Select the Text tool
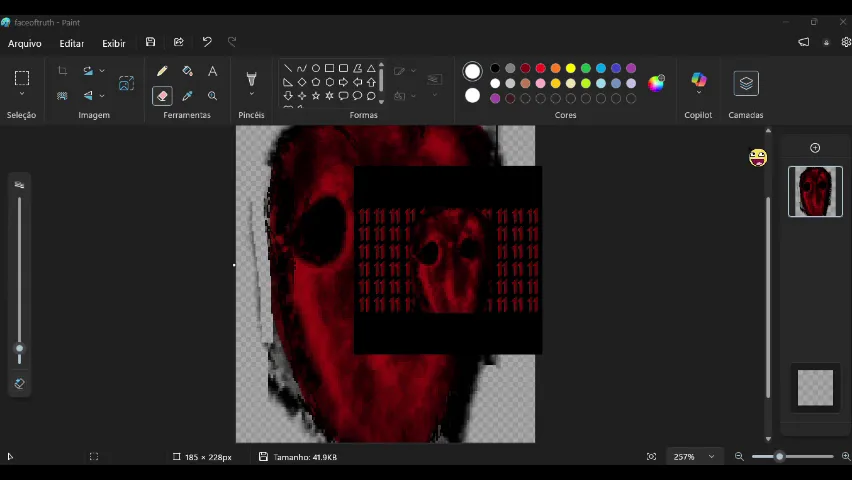Image resolution: width=852 pixels, height=480 pixels. [x=212, y=71]
